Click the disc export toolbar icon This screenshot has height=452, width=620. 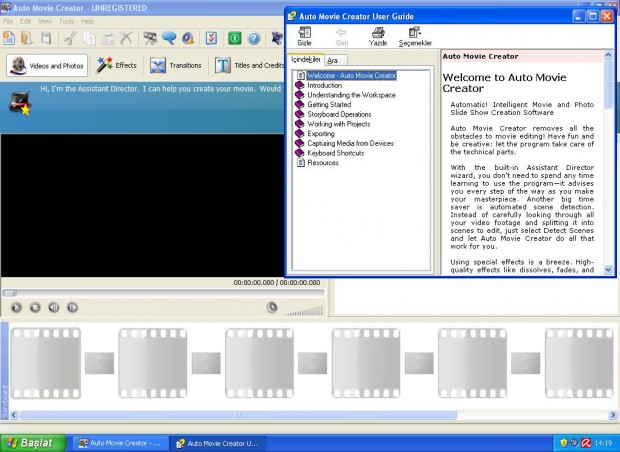(x=188, y=38)
